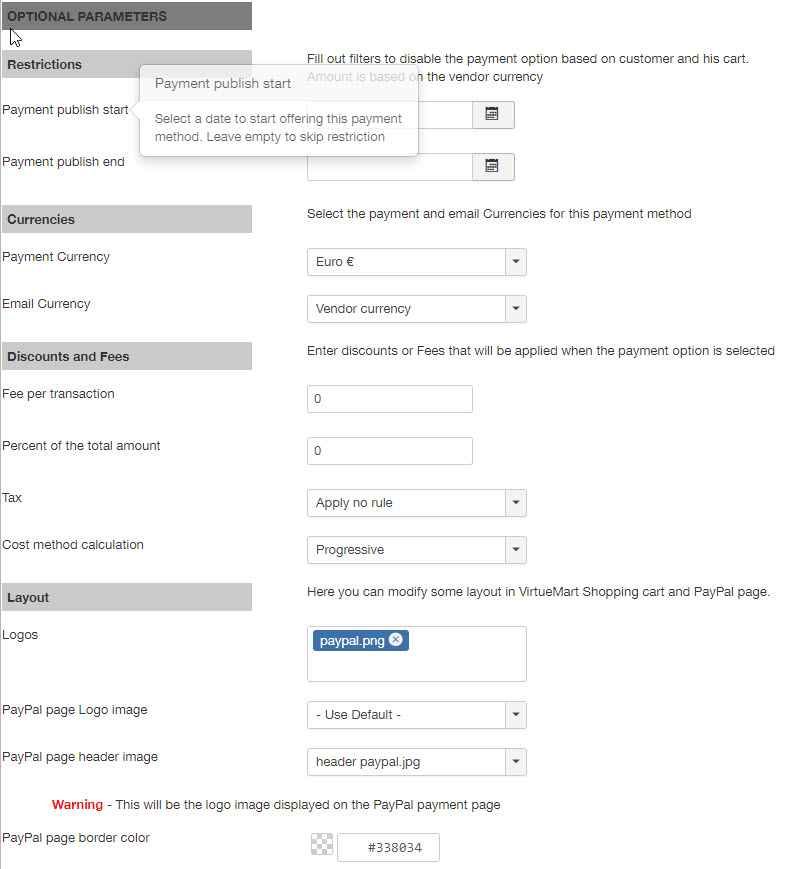Click the Payment publish end date field
The width and height of the screenshot is (811, 869).
pos(389,167)
